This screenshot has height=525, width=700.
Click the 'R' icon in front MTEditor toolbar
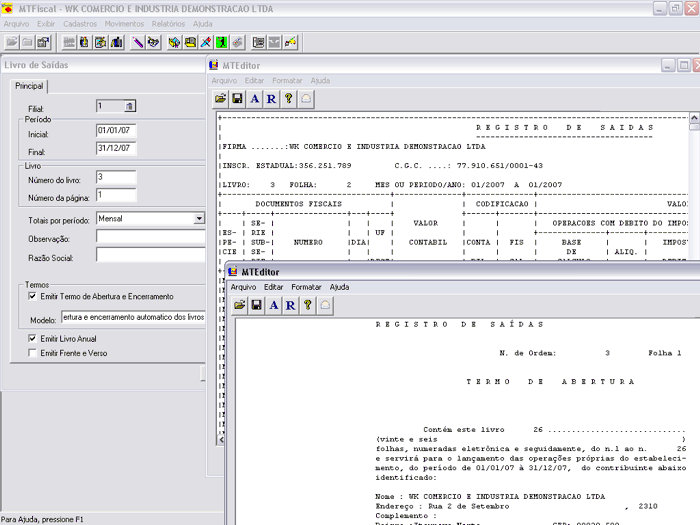[290, 305]
